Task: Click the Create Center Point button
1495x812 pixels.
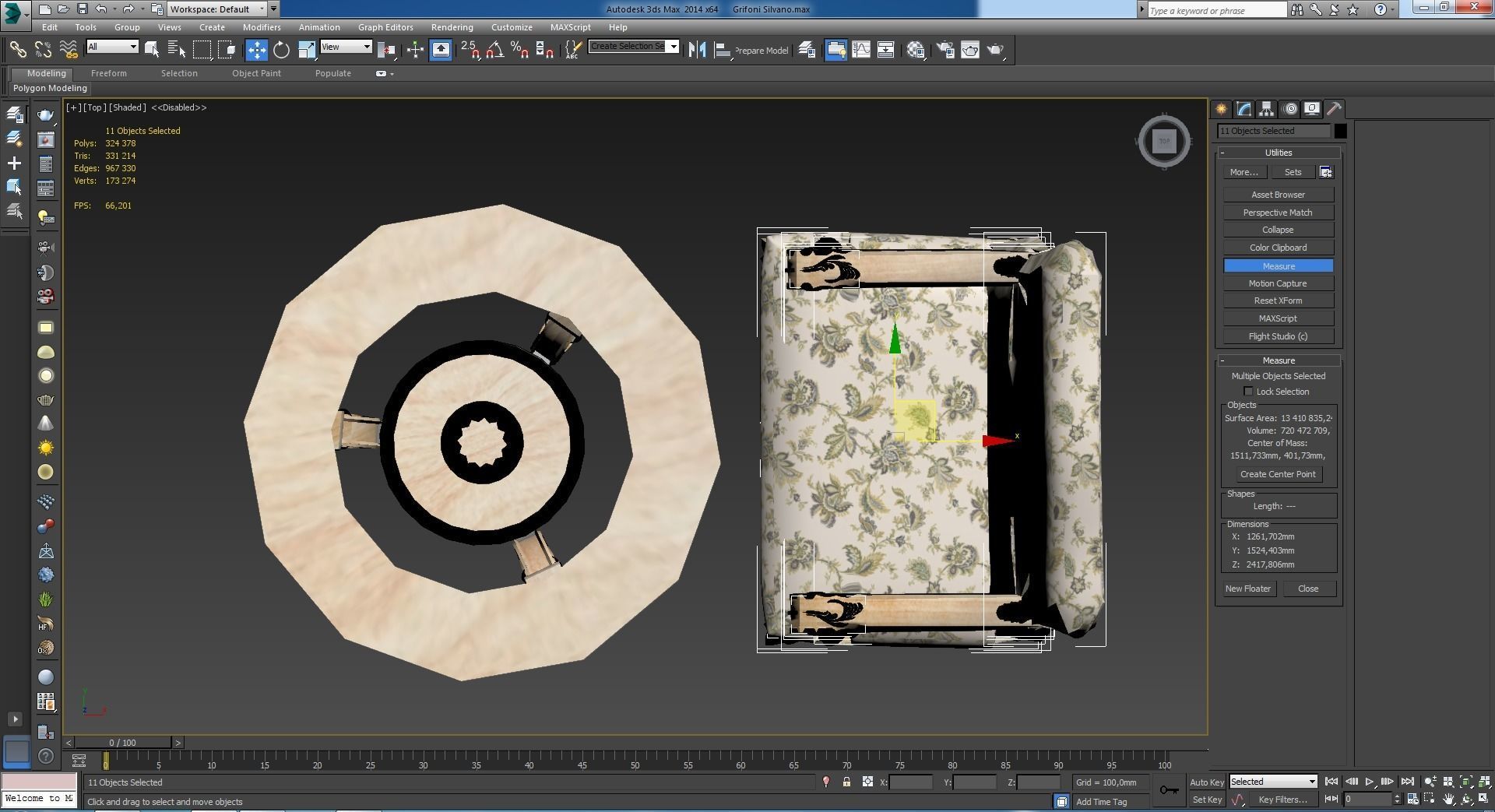Action: click(1278, 474)
